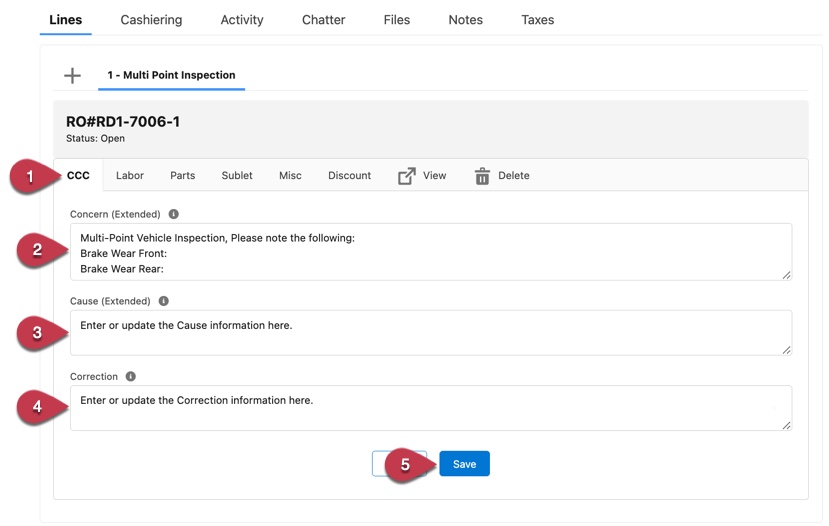Viewport: 829px width, 526px height.
Task: Select the 1 - Multi Point Inspection line tab
Action: [x=171, y=75]
